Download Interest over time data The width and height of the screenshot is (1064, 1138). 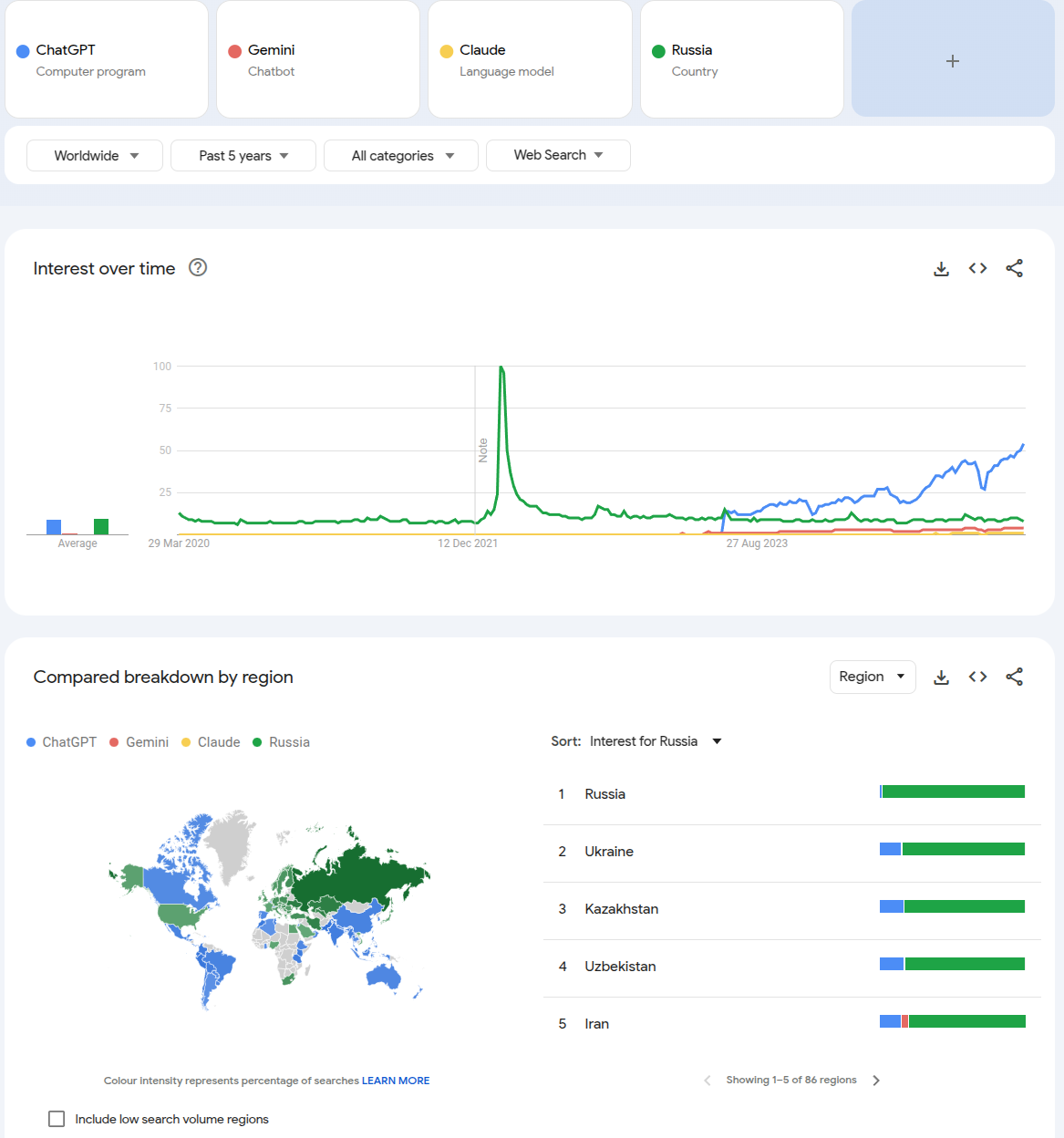(941, 269)
